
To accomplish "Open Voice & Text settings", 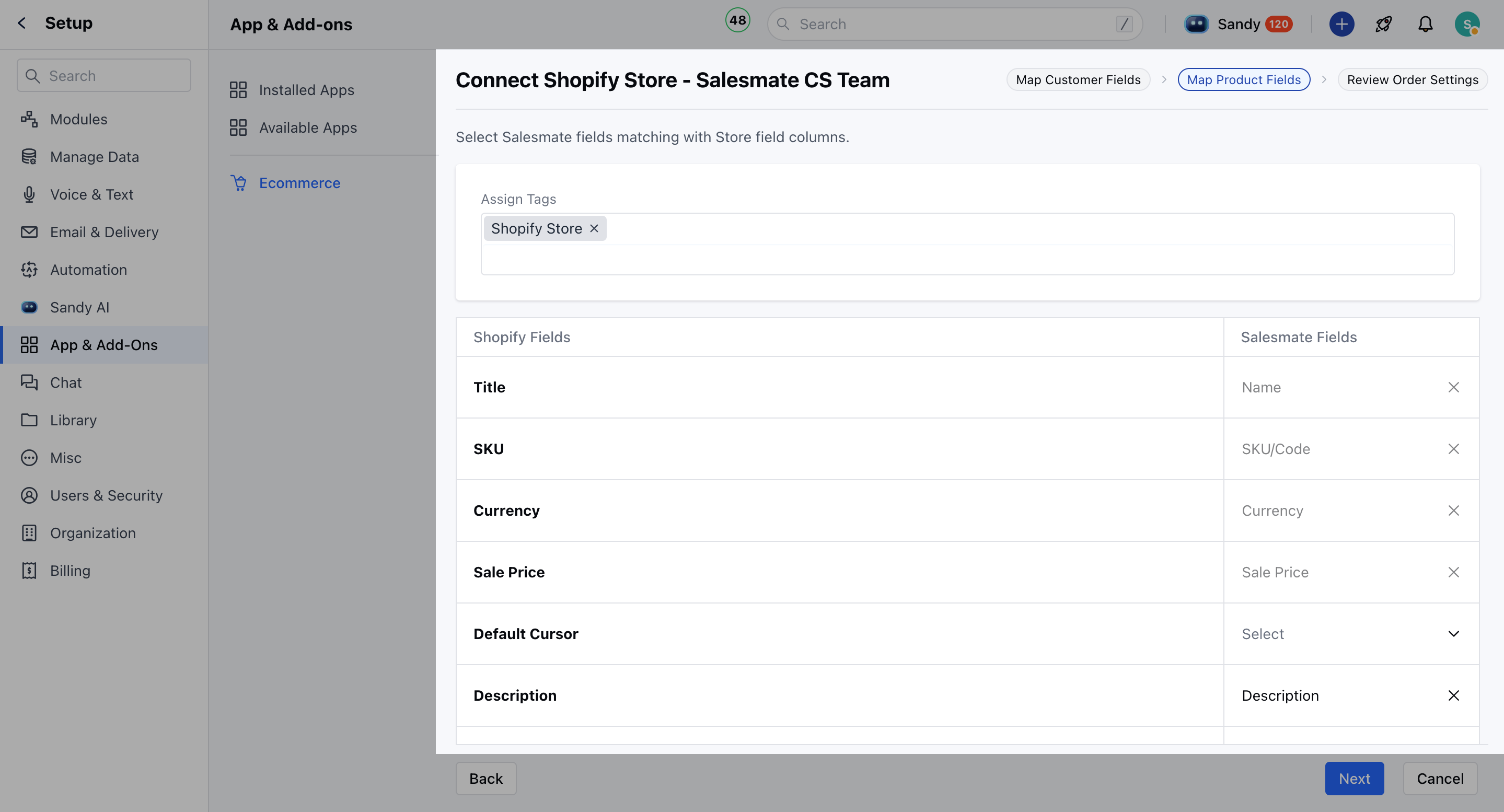I will point(91,194).
